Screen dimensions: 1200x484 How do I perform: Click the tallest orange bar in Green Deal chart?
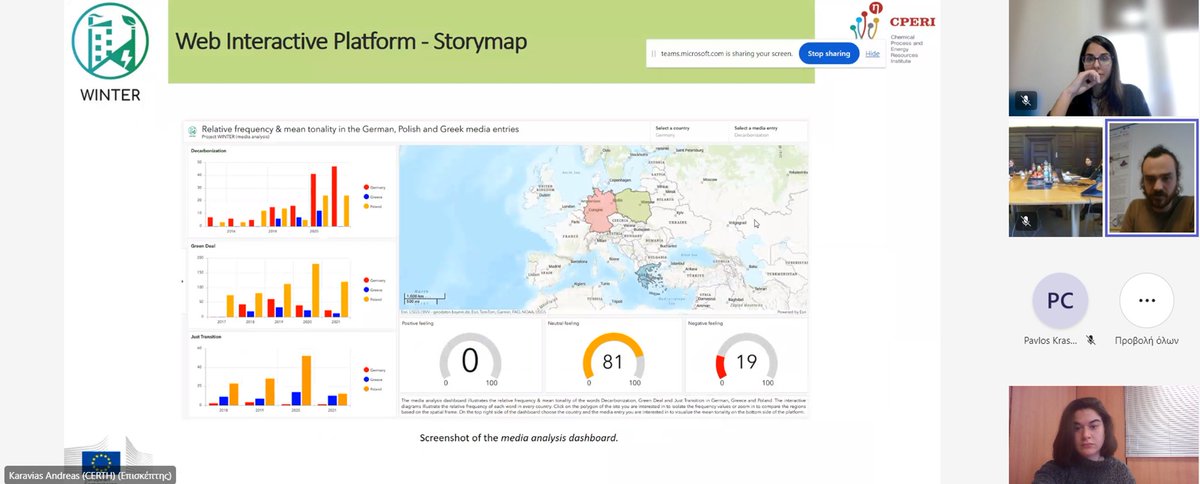[316, 291]
